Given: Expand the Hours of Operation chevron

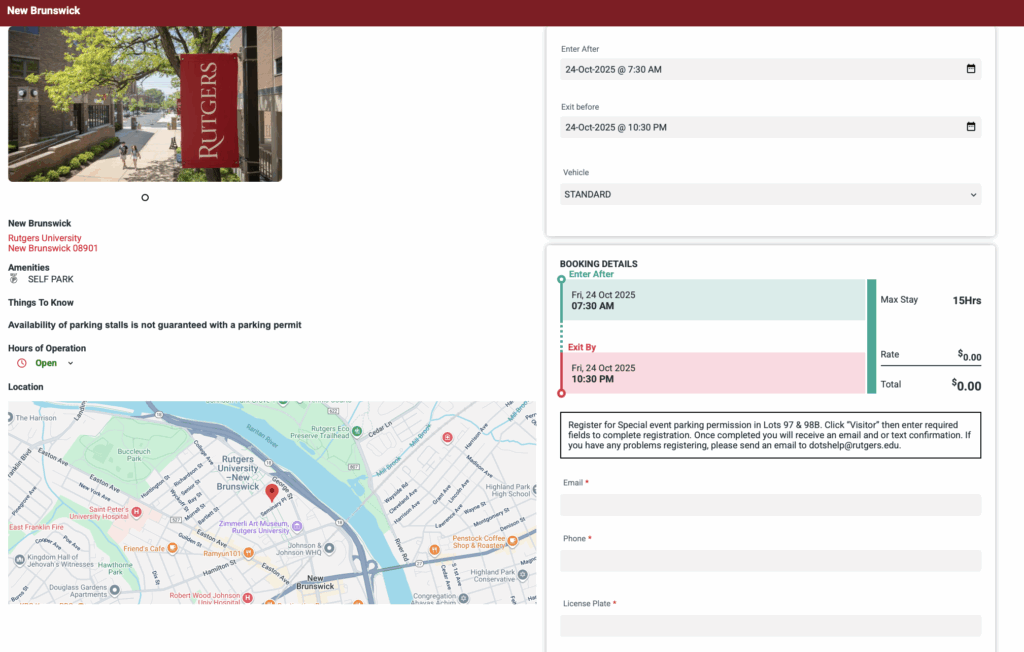Looking at the screenshot, I should pos(70,363).
